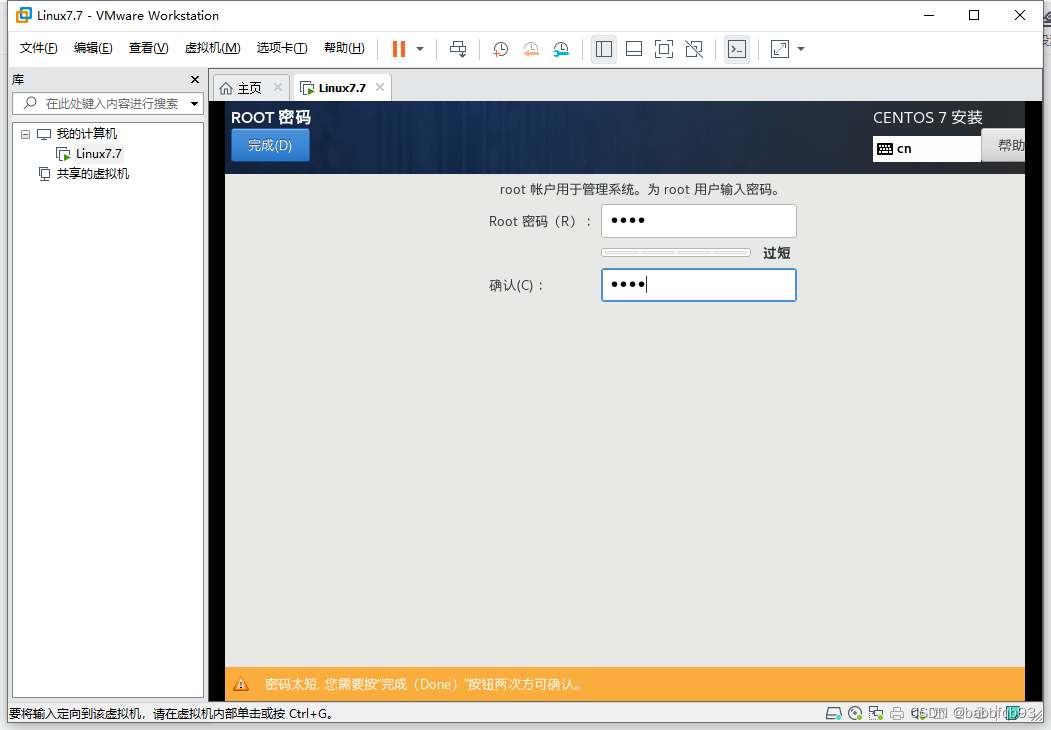Open the snapshot manager
This screenshot has height=730, width=1051.
click(x=560, y=49)
